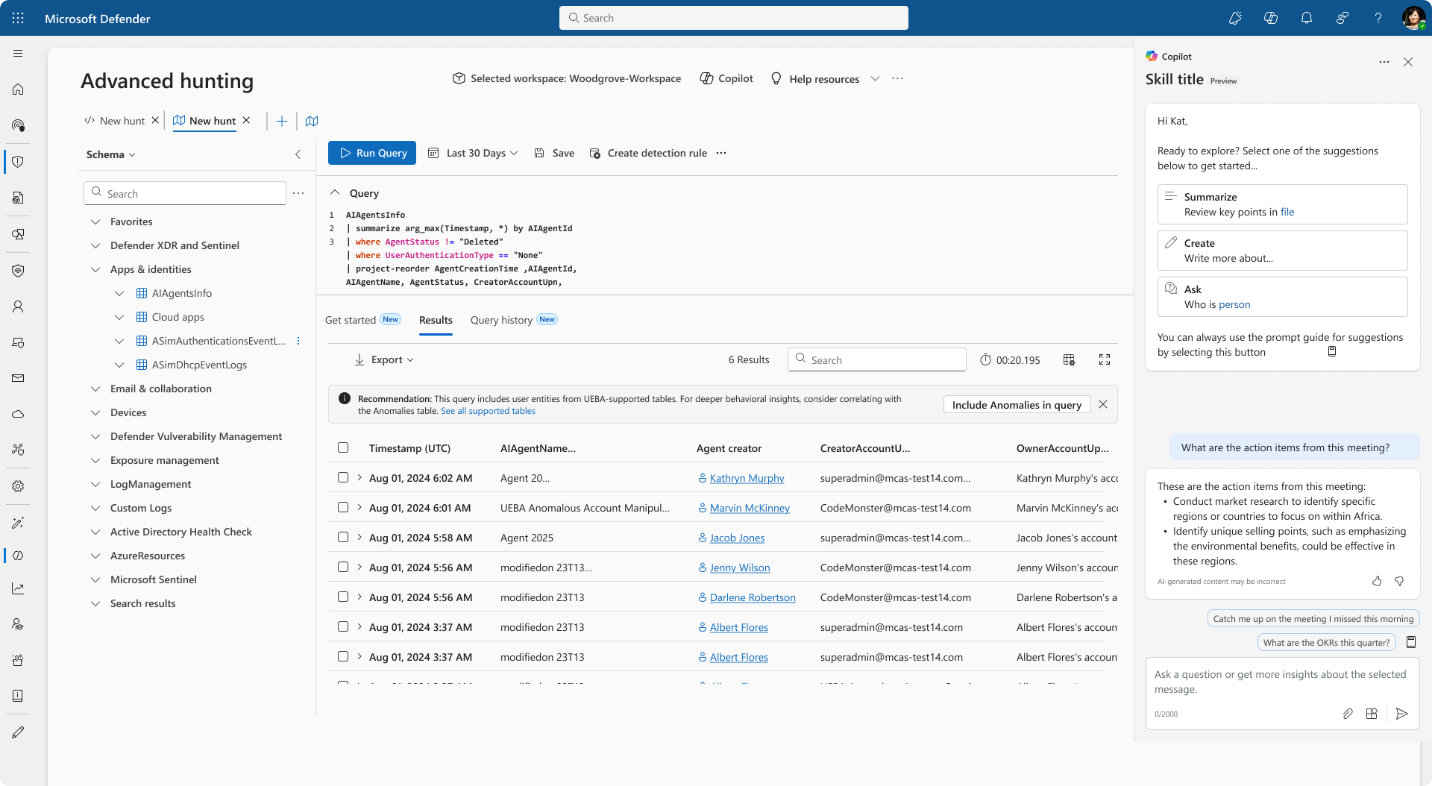Screen dimensions: 1432x786
Task: Open the Last 30 Days time range selector
Action: (x=472, y=152)
